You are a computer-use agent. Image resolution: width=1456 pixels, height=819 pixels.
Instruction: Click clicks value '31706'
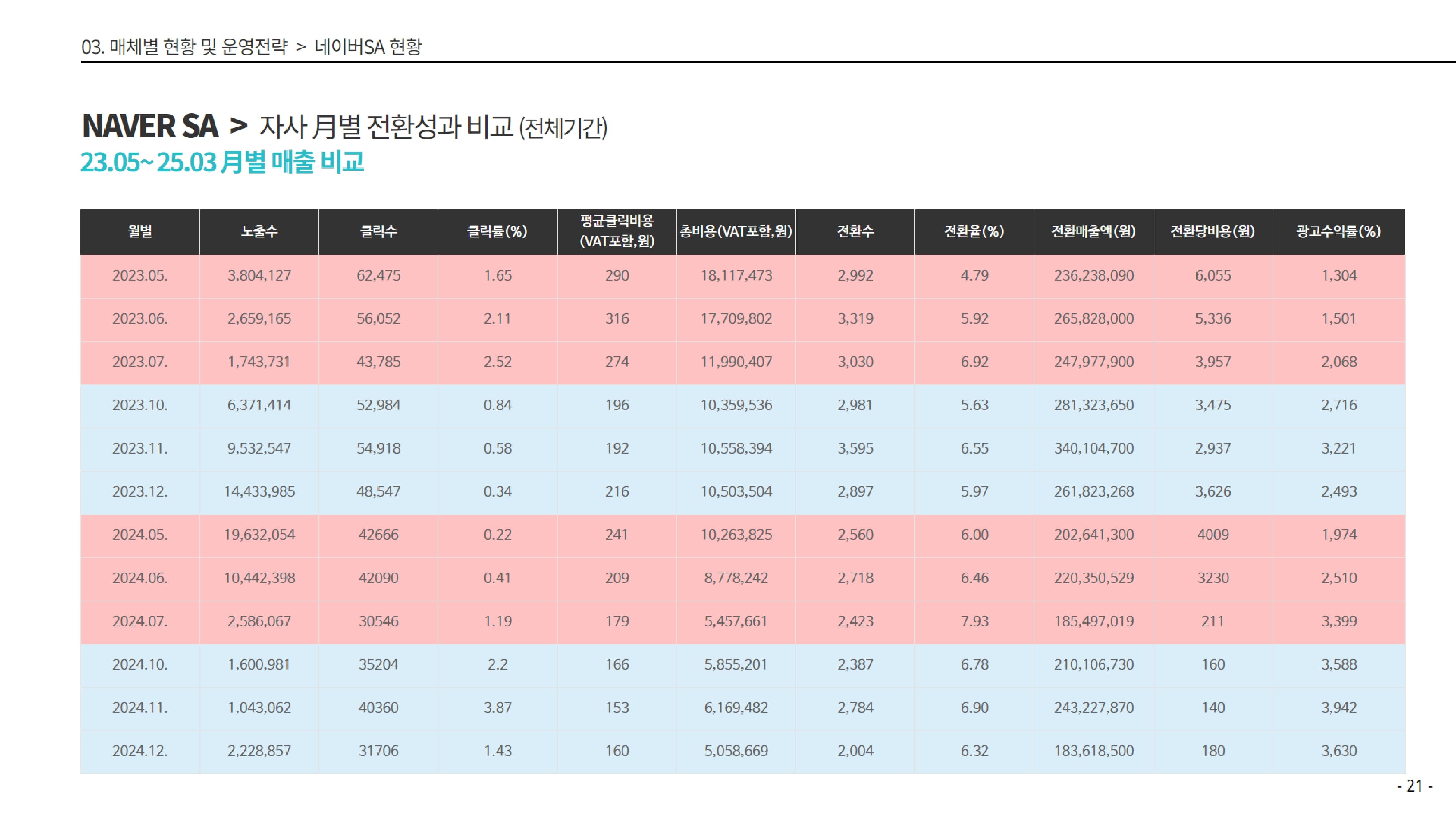coord(379,751)
